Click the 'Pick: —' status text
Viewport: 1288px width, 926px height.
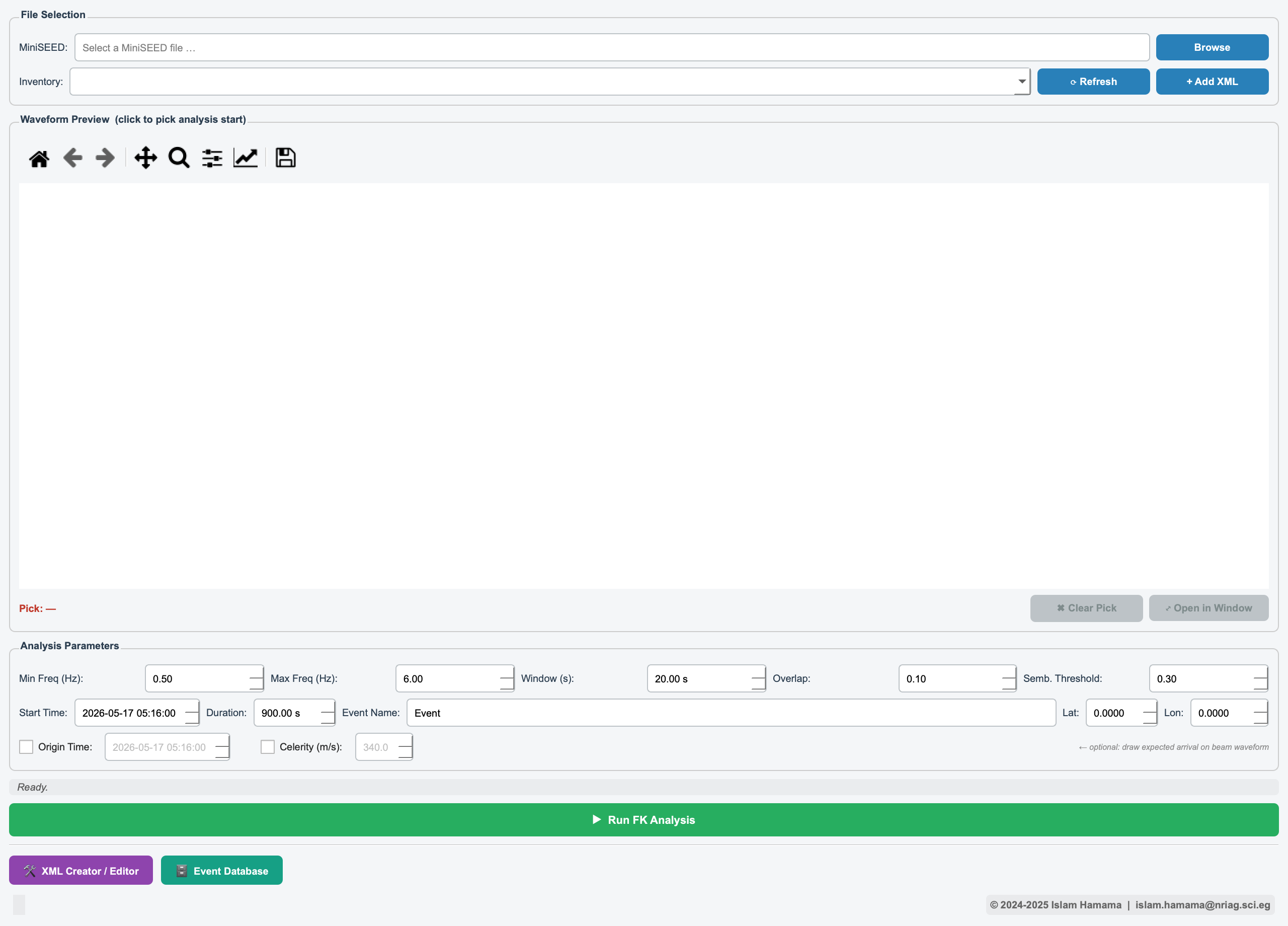pos(37,608)
